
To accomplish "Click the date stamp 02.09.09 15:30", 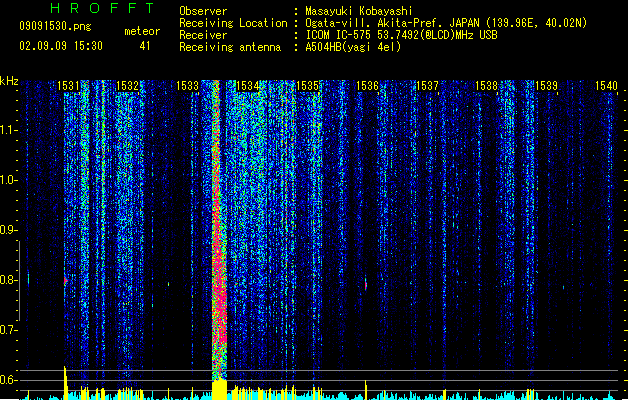I will point(61,46).
